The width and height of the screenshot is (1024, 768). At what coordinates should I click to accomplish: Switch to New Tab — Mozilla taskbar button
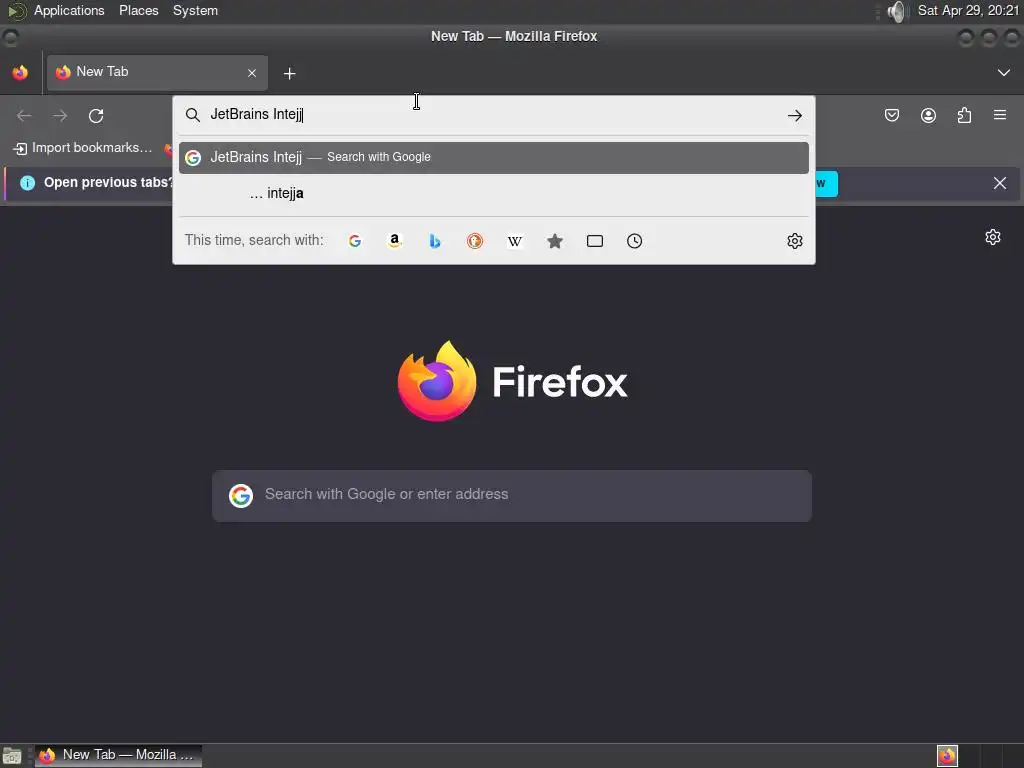118,756
